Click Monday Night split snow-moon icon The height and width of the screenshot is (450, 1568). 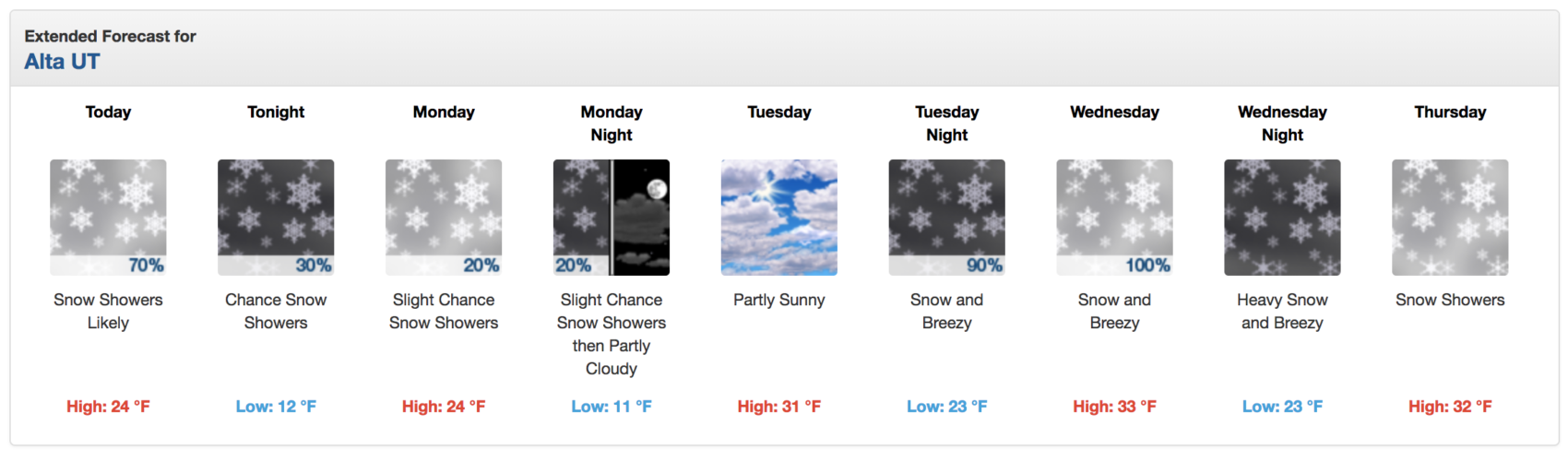pyautogui.click(x=612, y=218)
